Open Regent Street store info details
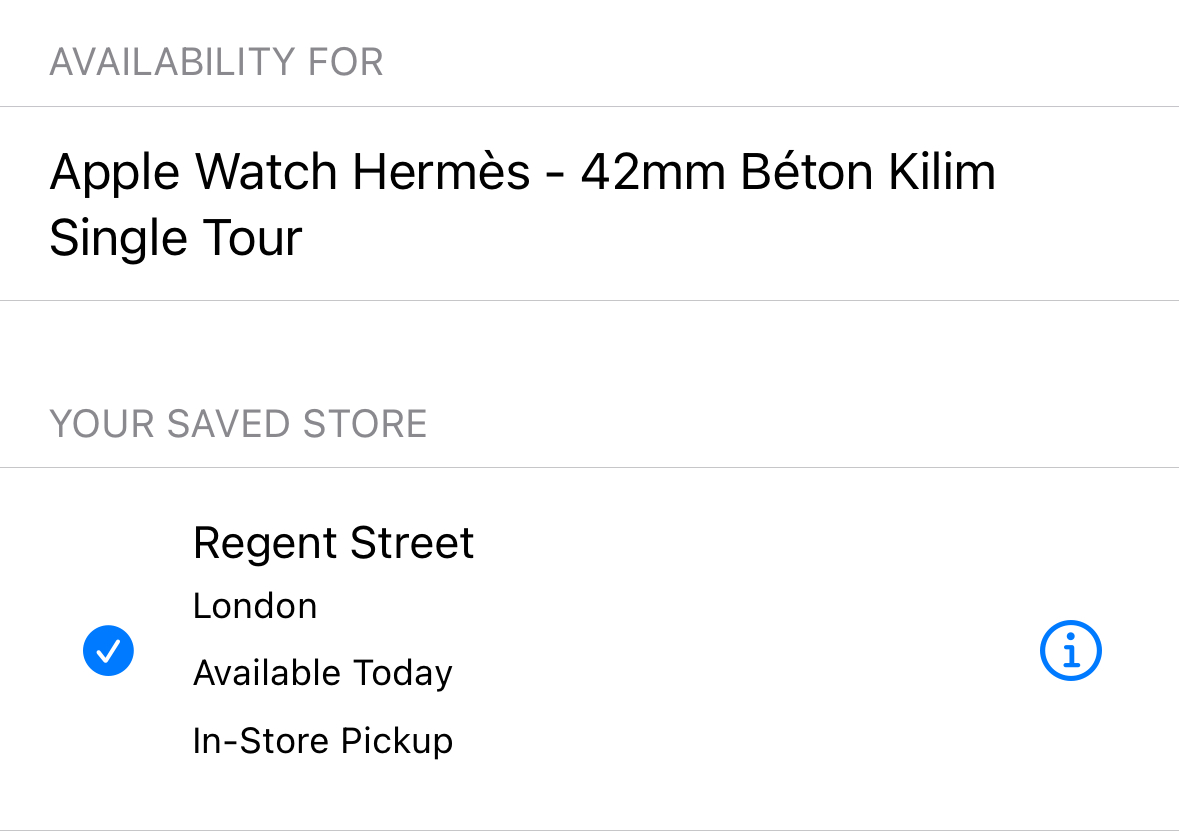 coord(1070,652)
